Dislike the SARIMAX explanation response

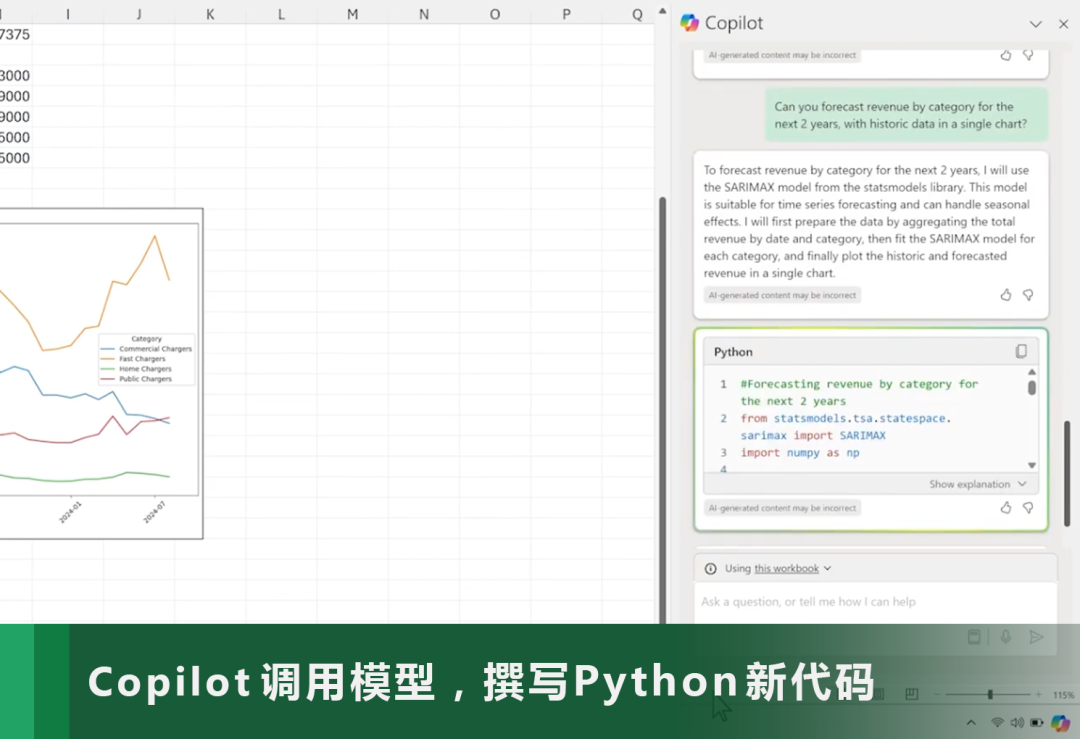click(1028, 295)
